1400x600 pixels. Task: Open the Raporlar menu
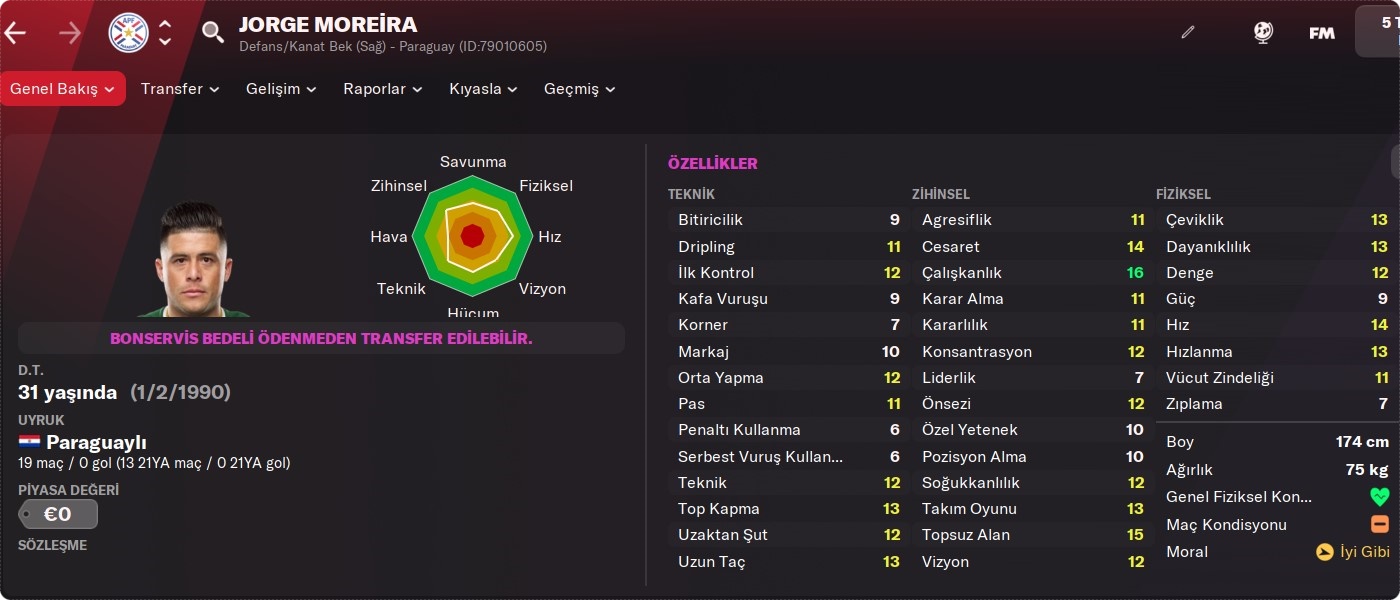pyautogui.click(x=383, y=89)
